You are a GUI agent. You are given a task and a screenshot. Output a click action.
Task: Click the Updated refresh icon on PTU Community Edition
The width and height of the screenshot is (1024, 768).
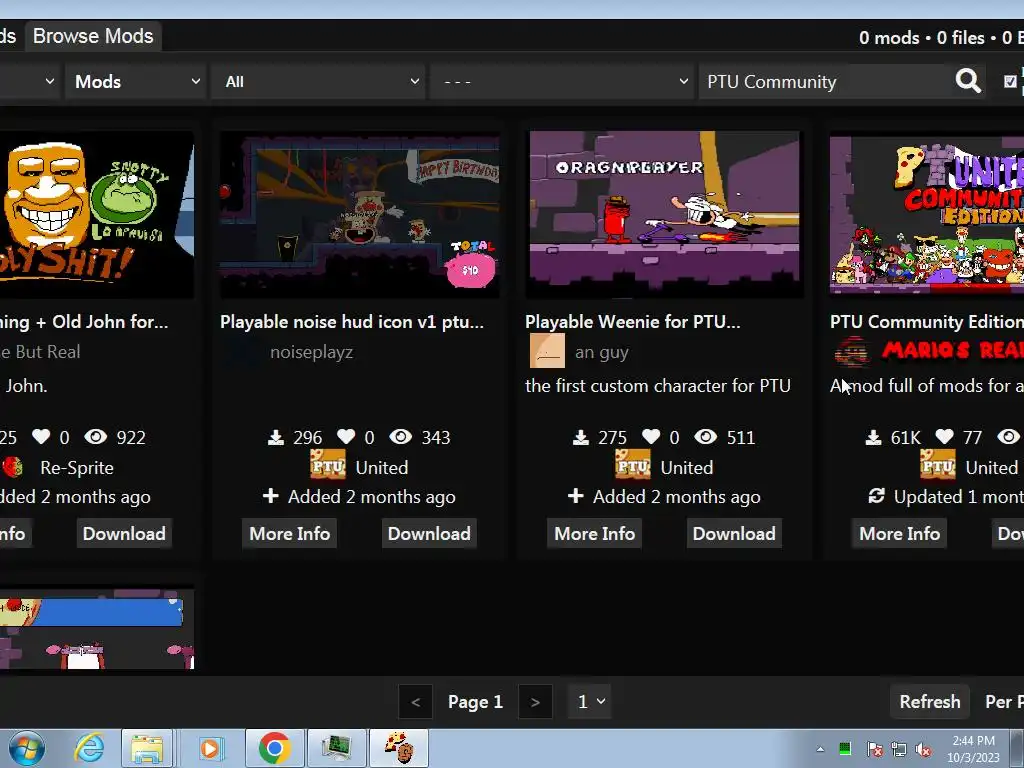click(x=876, y=496)
